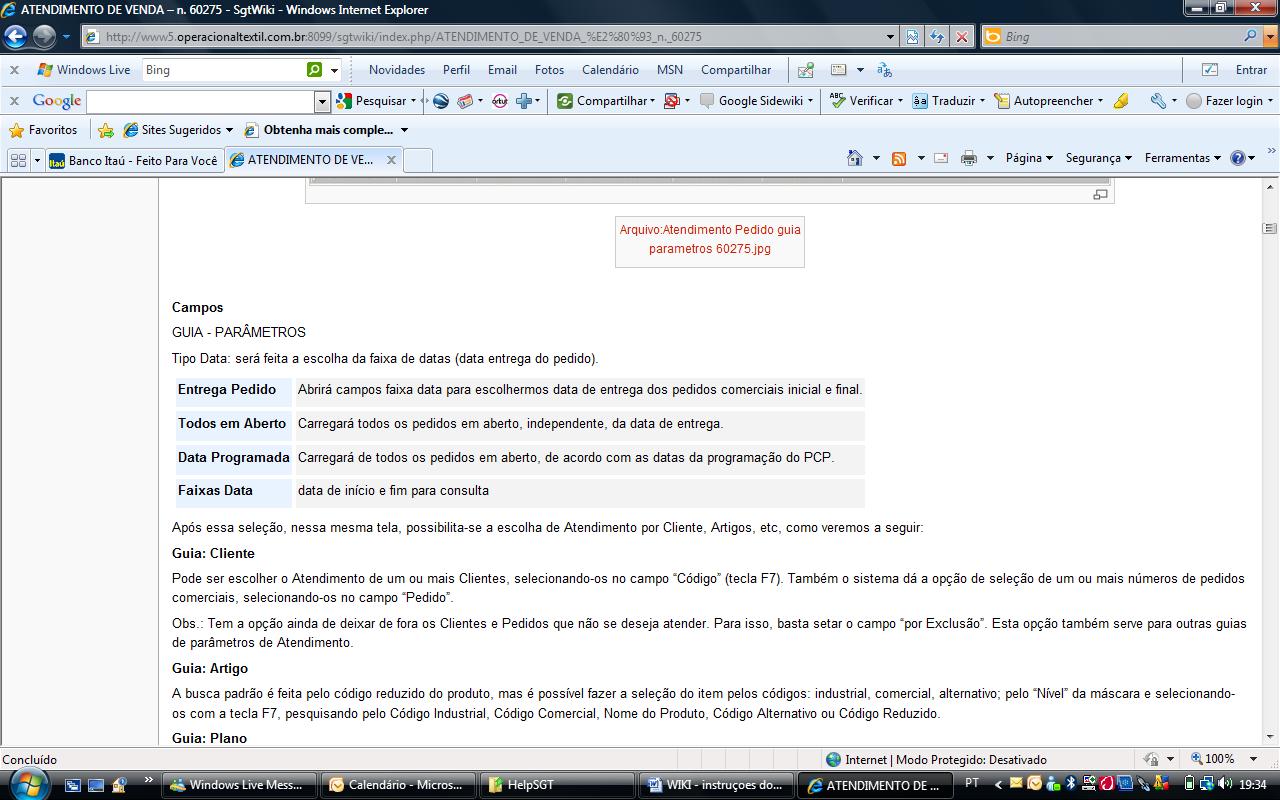Click the Google toolbar highlighter icon
This screenshot has height=800, width=1280.
click(1121, 101)
